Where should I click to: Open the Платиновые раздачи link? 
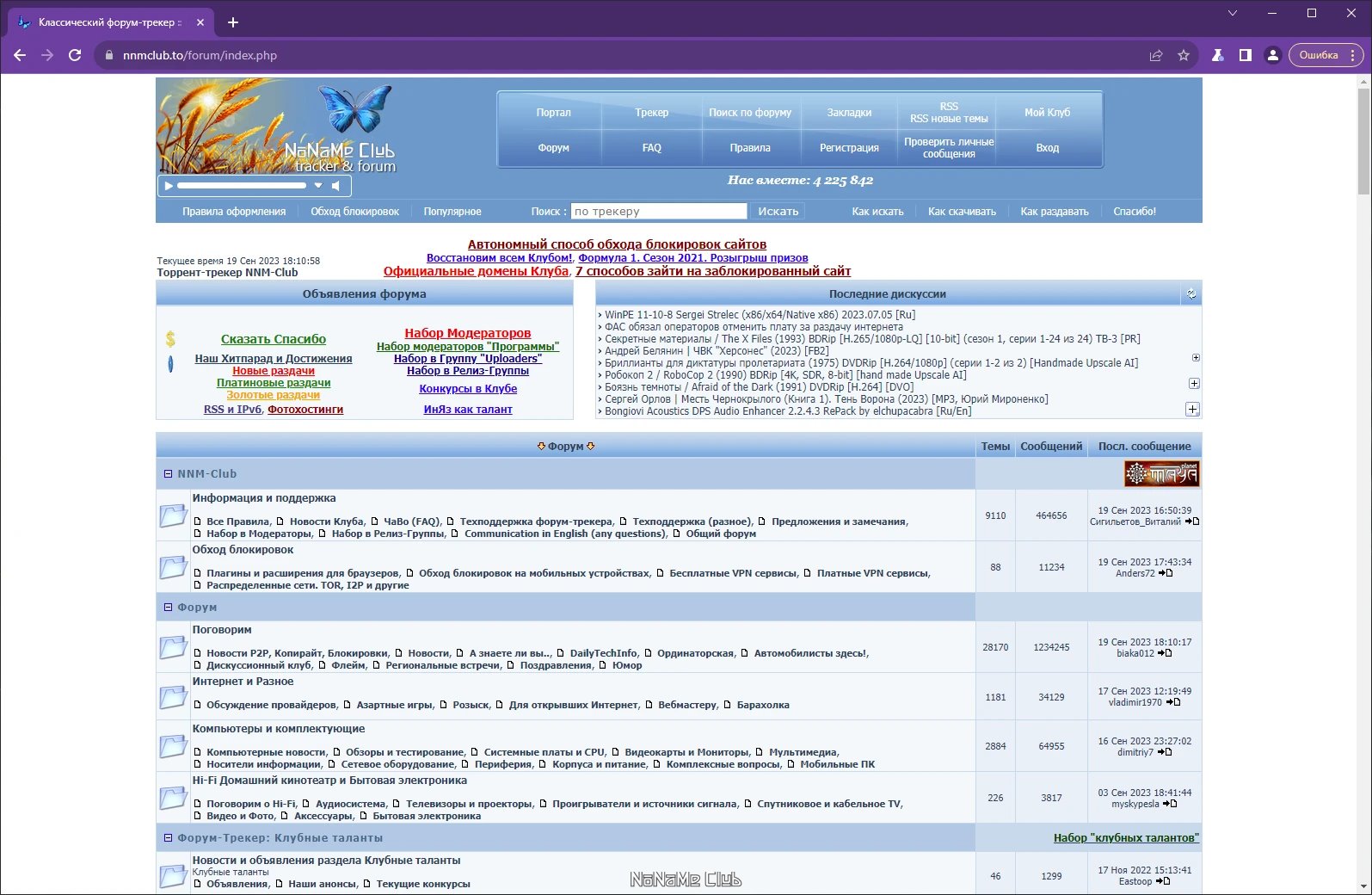(x=274, y=383)
